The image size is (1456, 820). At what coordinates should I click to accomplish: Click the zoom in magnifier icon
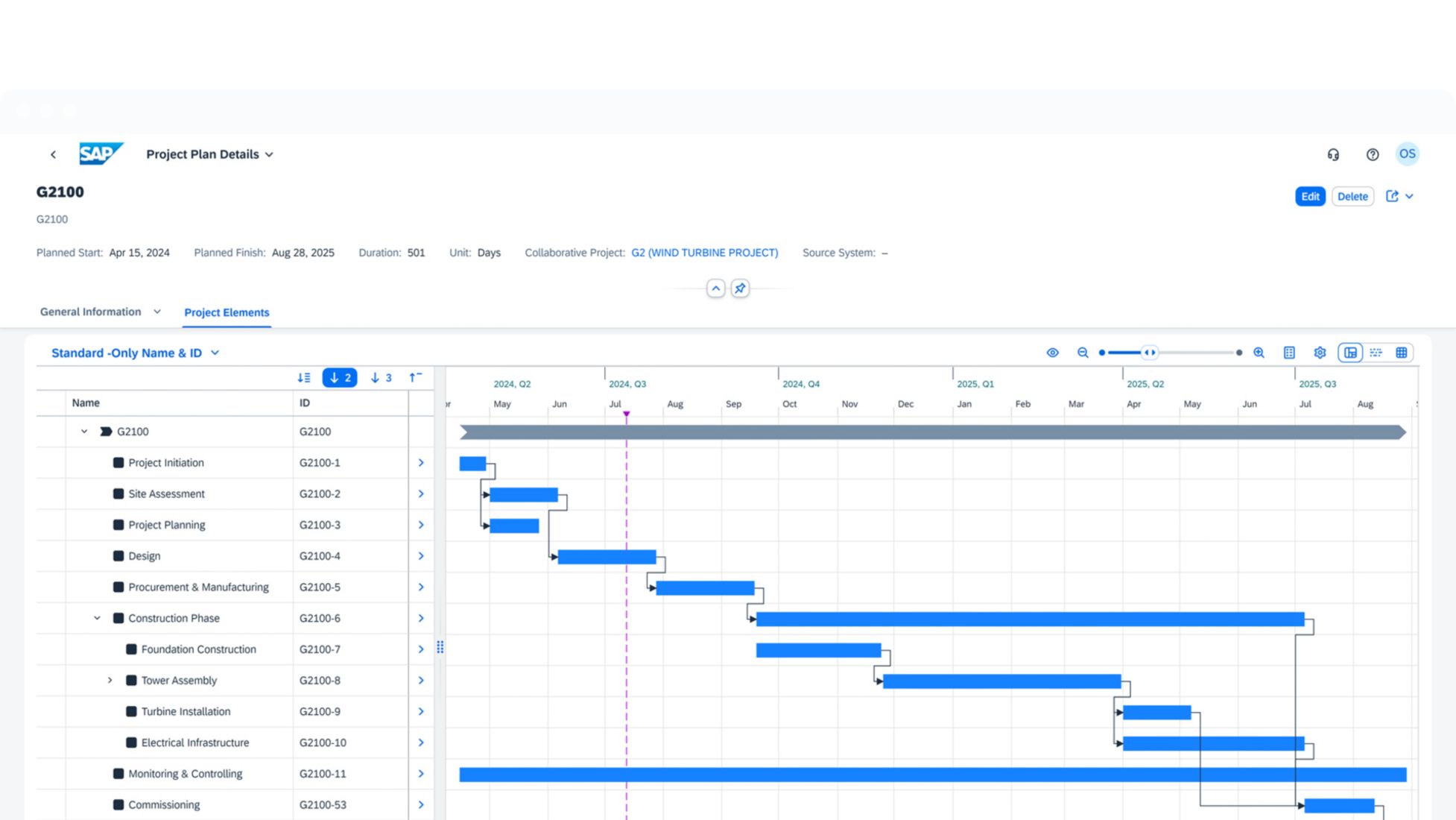(1259, 353)
